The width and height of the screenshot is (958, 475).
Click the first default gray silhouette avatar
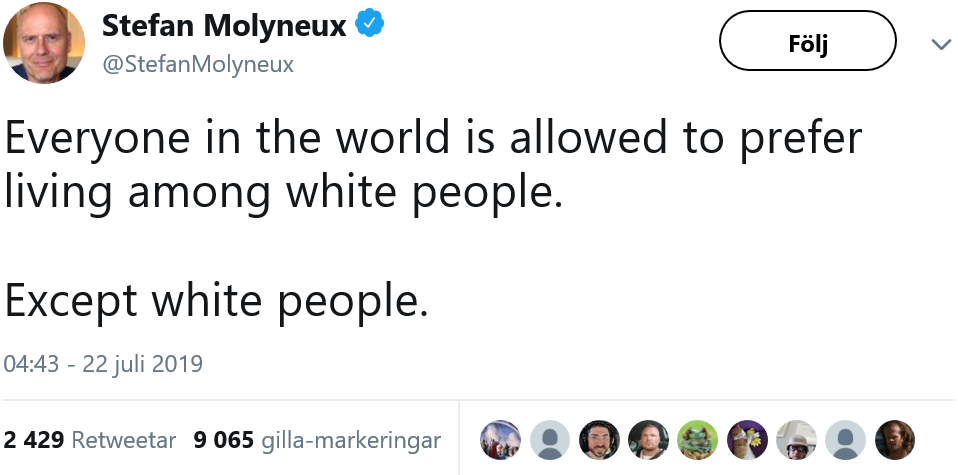point(550,440)
